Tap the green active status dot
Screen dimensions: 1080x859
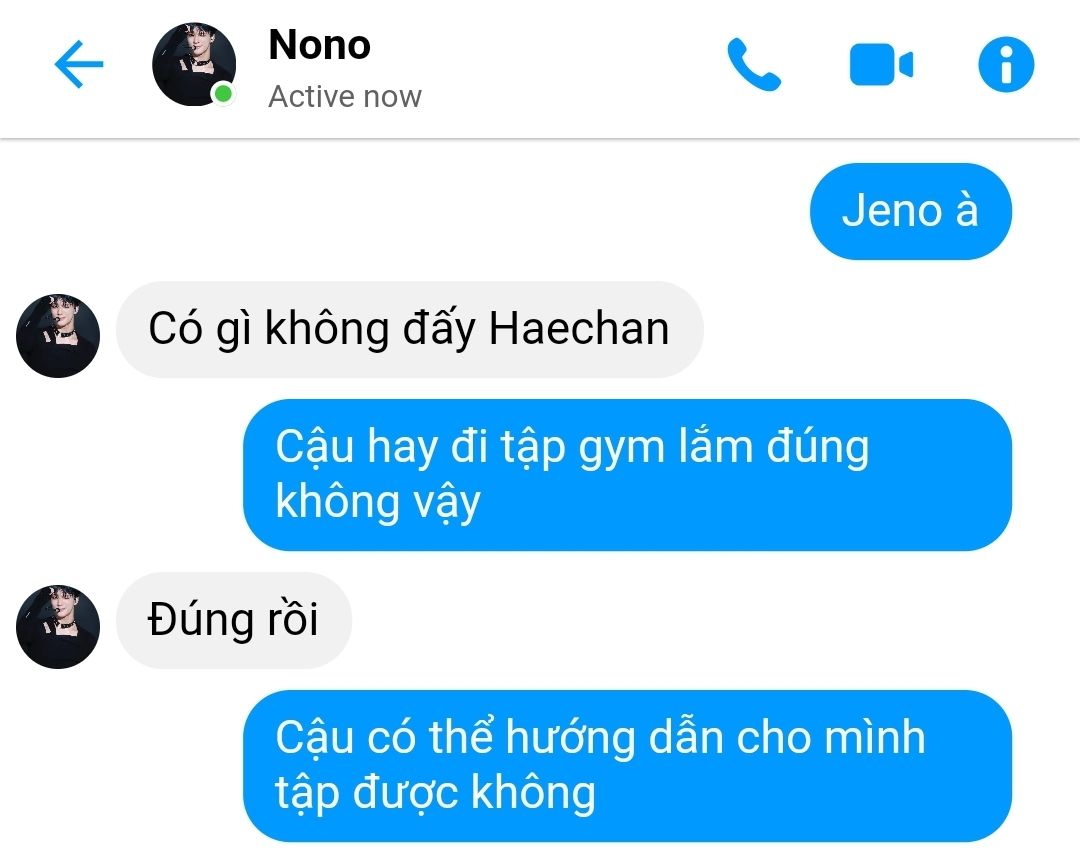click(222, 94)
